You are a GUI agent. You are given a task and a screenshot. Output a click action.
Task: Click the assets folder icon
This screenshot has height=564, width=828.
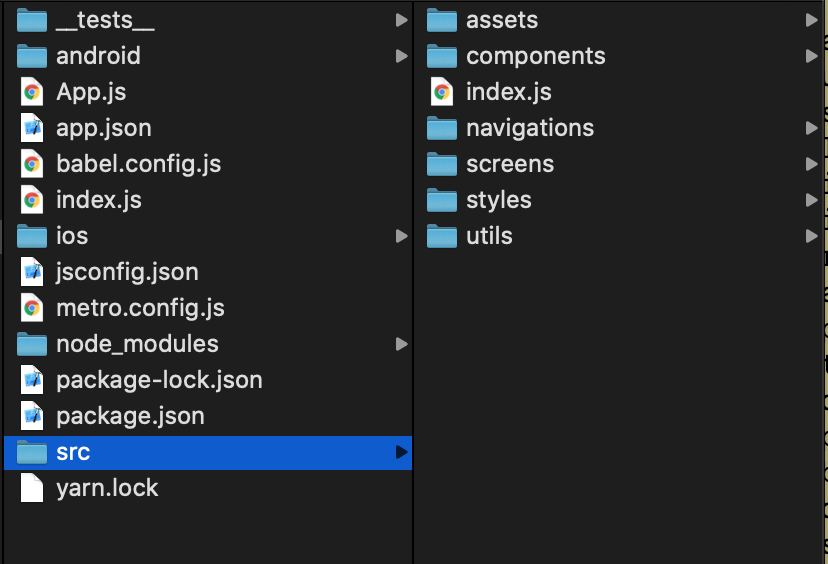(x=442, y=20)
